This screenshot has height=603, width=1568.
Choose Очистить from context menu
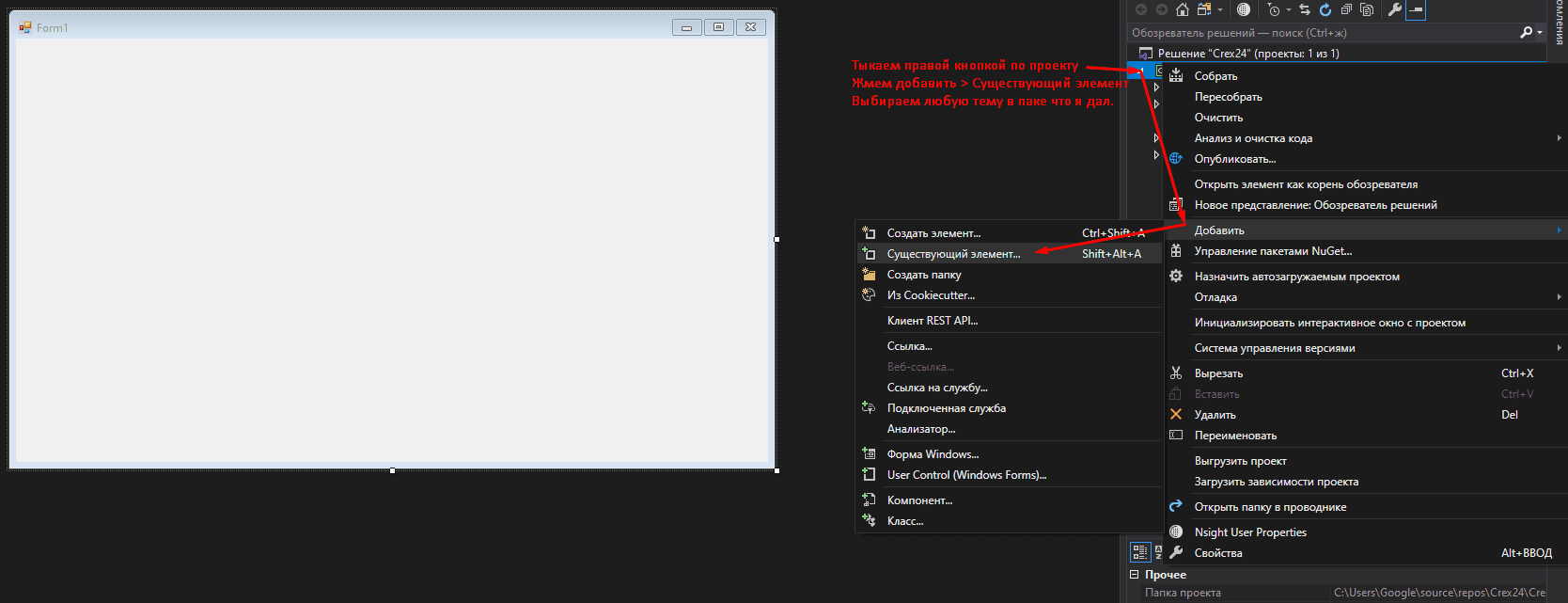click(1218, 118)
